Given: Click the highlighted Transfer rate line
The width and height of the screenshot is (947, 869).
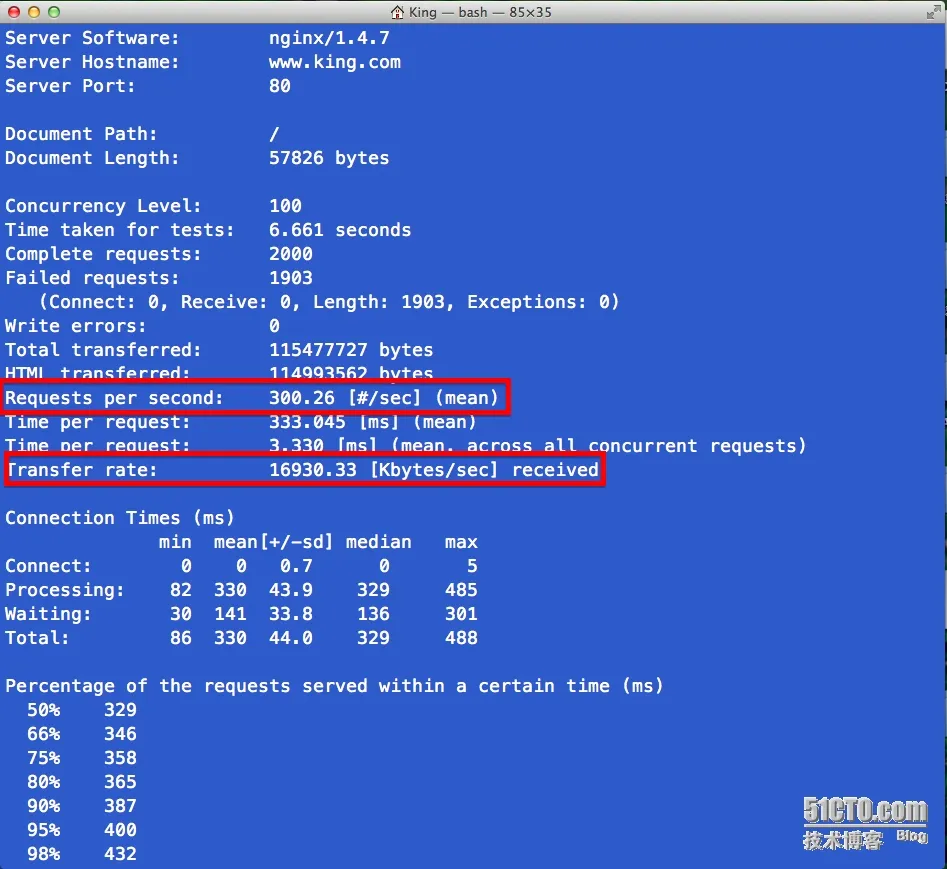Looking at the screenshot, I should point(304,470).
